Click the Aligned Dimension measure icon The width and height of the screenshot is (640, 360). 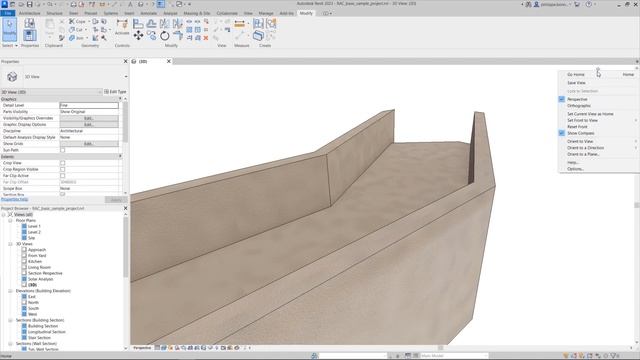240,24
